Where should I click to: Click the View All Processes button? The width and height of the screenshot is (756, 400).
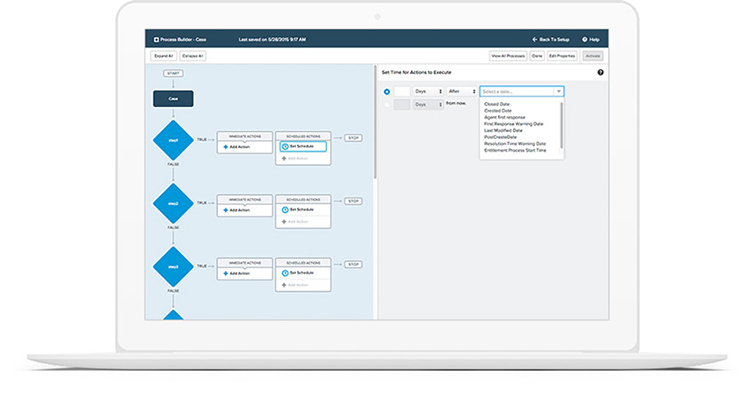(x=508, y=56)
